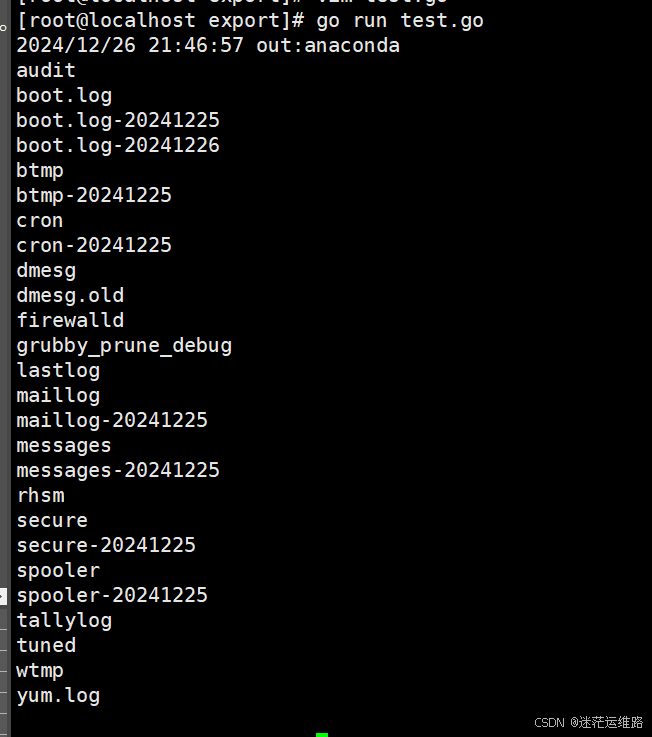
Task: Click the 'secure-20241225' line
Action: pos(106,545)
